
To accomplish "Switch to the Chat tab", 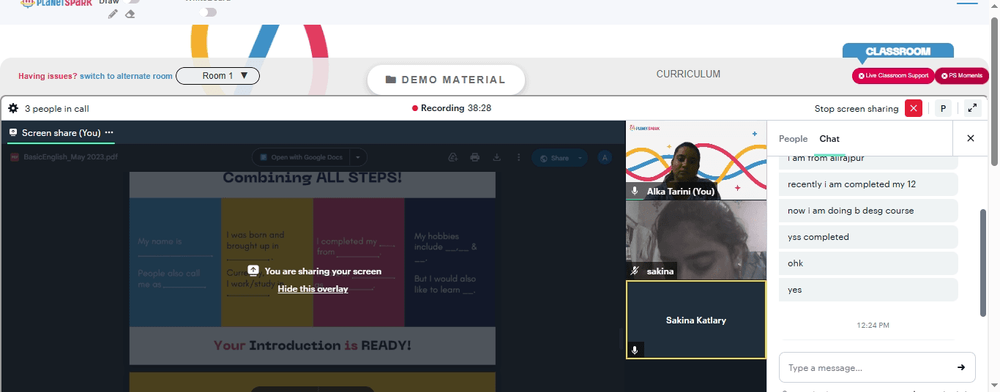I will (x=829, y=138).
